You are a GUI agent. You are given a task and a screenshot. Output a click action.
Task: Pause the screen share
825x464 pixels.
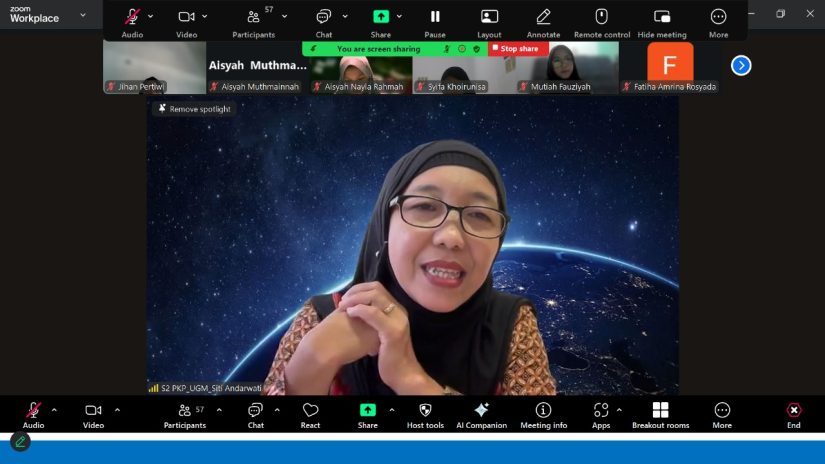pyautogui.click(x=435, y=23)
